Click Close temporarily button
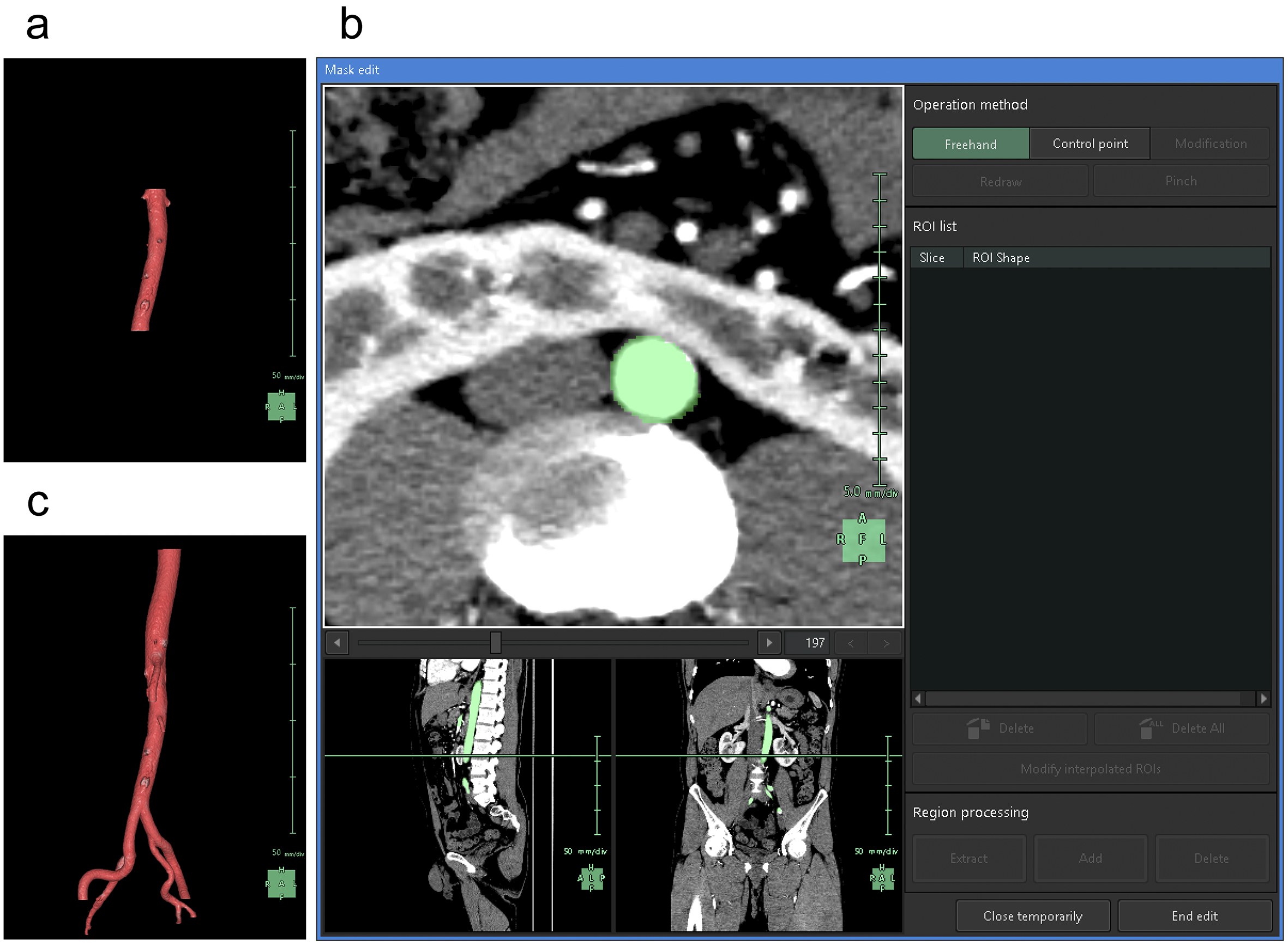This screenshot has height=946, width=1288. [1033, 916]
